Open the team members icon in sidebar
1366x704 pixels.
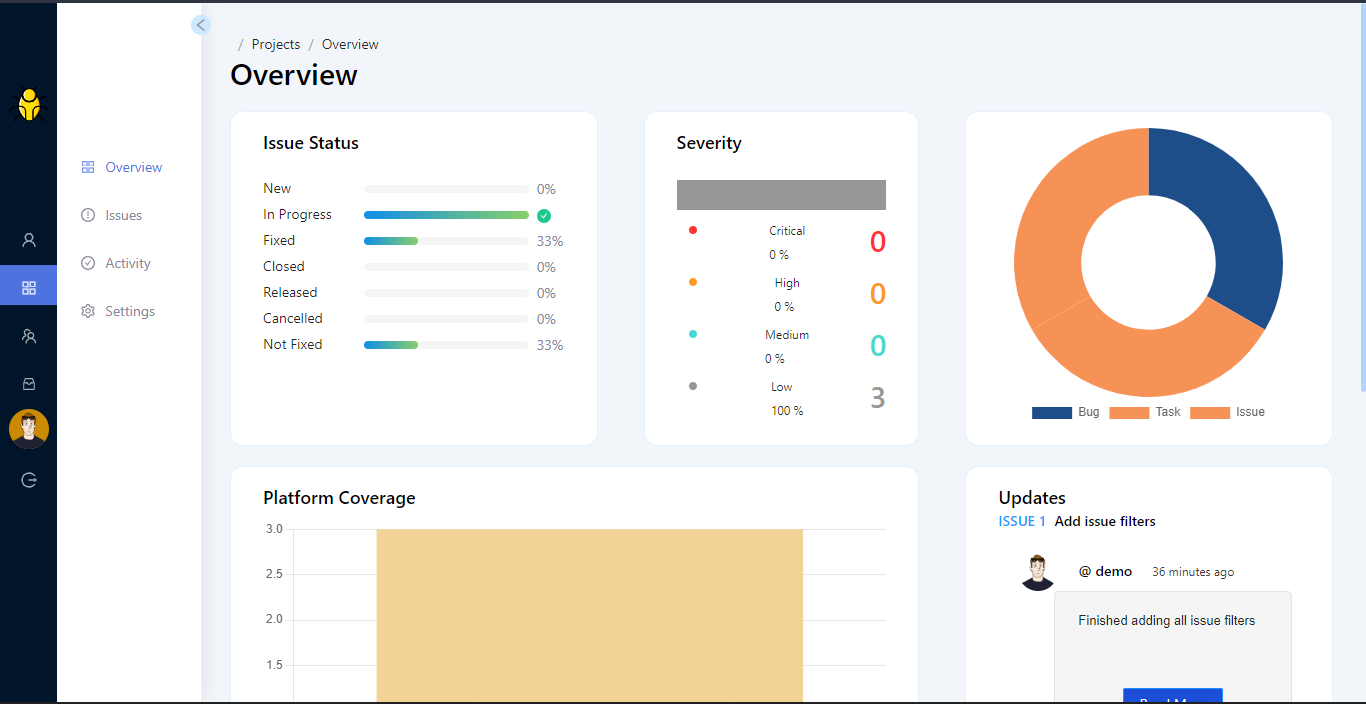pos(28,335)
